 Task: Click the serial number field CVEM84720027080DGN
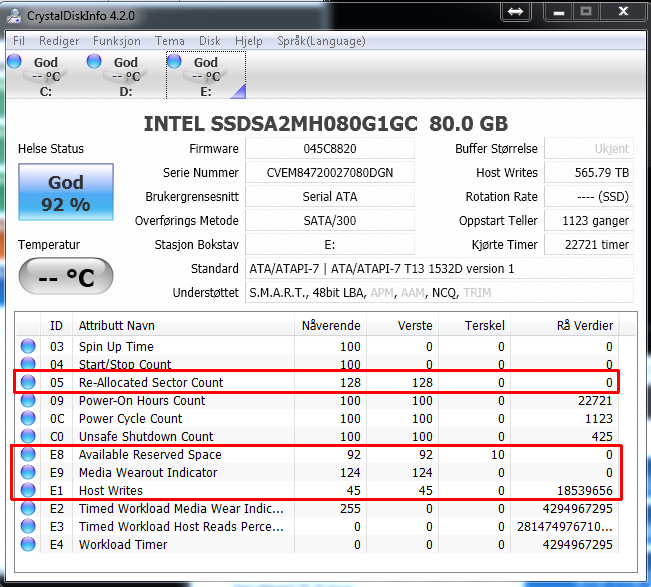pyautogui.click(x=330, y=173)
